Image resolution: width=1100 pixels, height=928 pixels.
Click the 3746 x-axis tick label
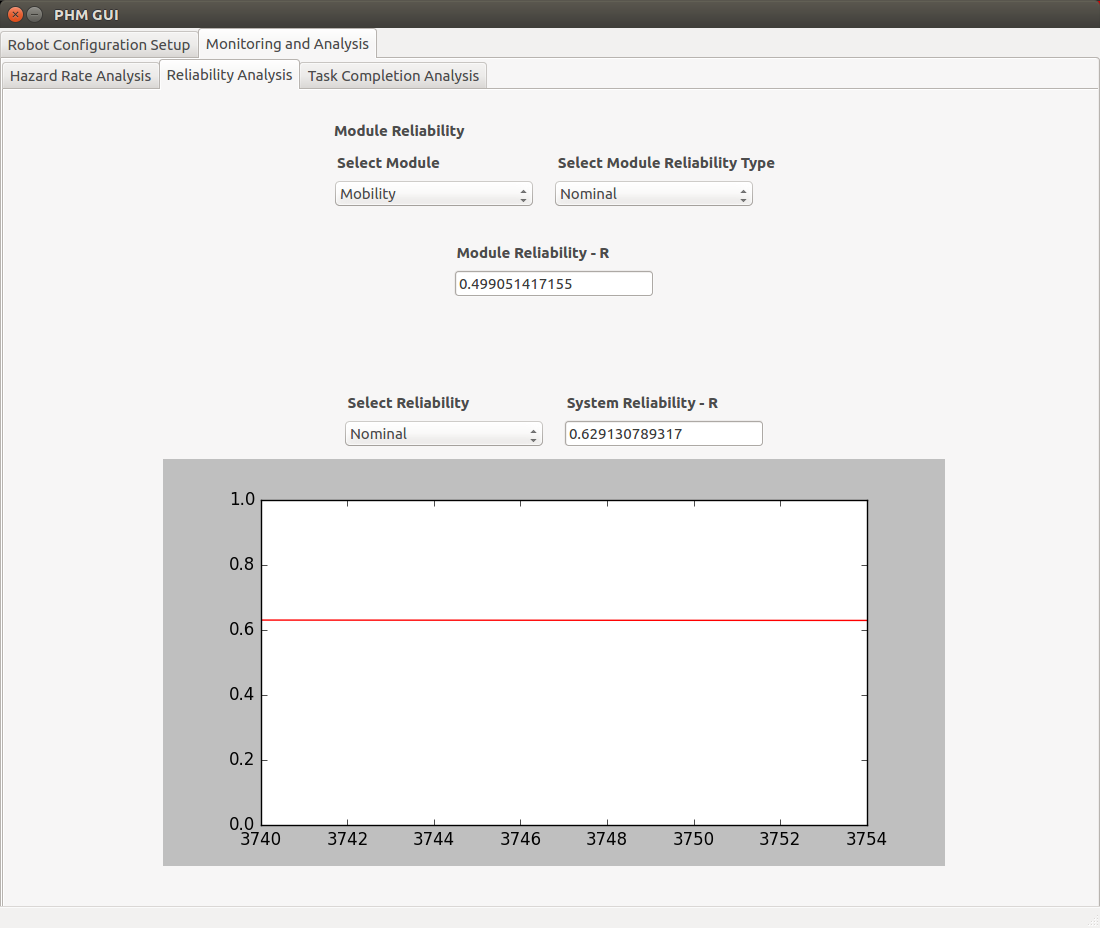point(521,839)
